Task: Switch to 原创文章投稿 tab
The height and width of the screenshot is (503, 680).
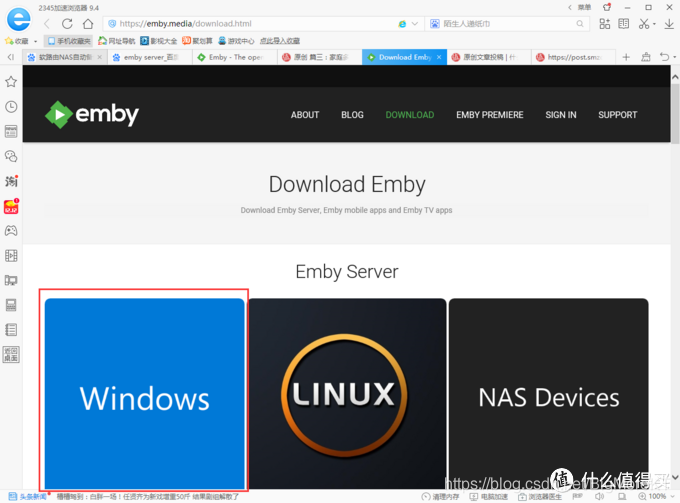Action: pyautogui.click(x=489, y=57)
